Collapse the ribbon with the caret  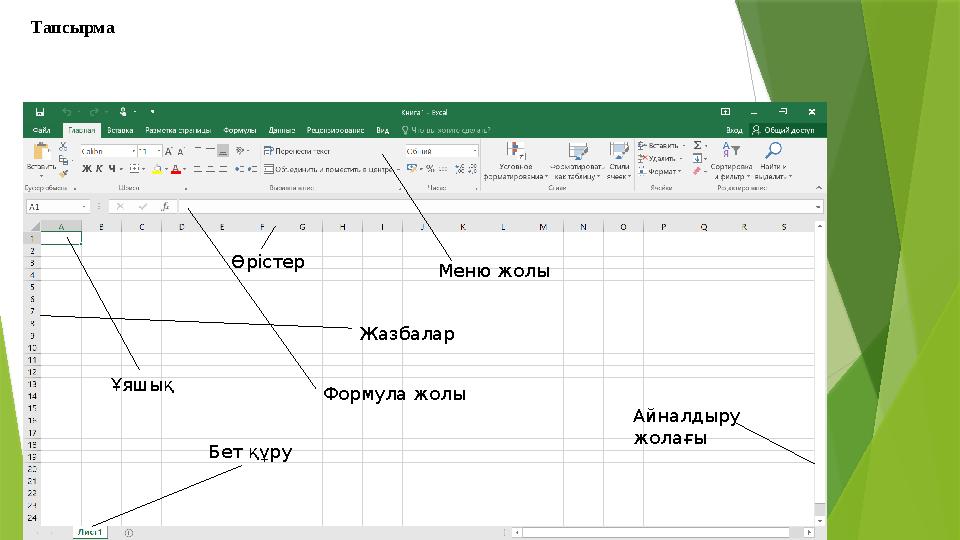[819, 188]
